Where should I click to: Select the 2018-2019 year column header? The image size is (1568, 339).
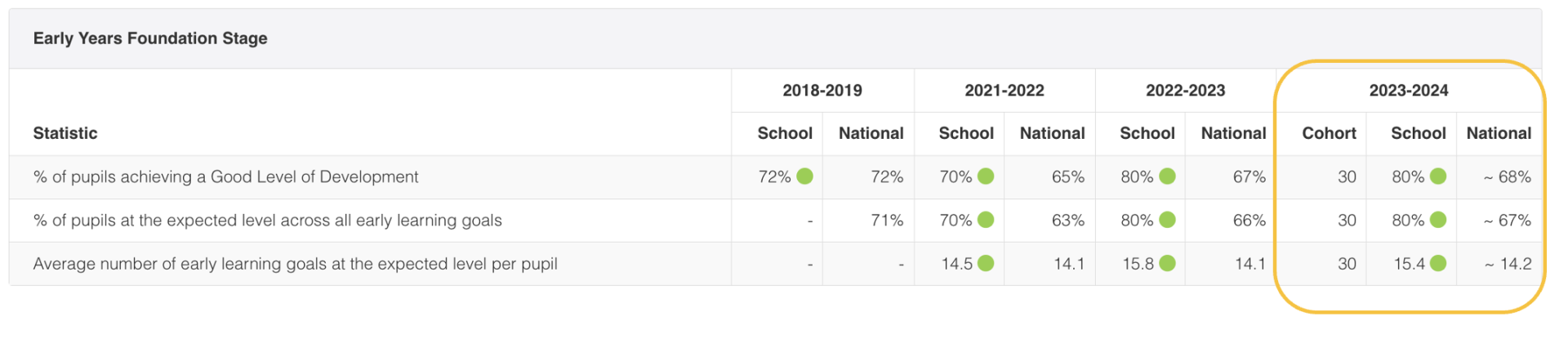tap(822, 91)
